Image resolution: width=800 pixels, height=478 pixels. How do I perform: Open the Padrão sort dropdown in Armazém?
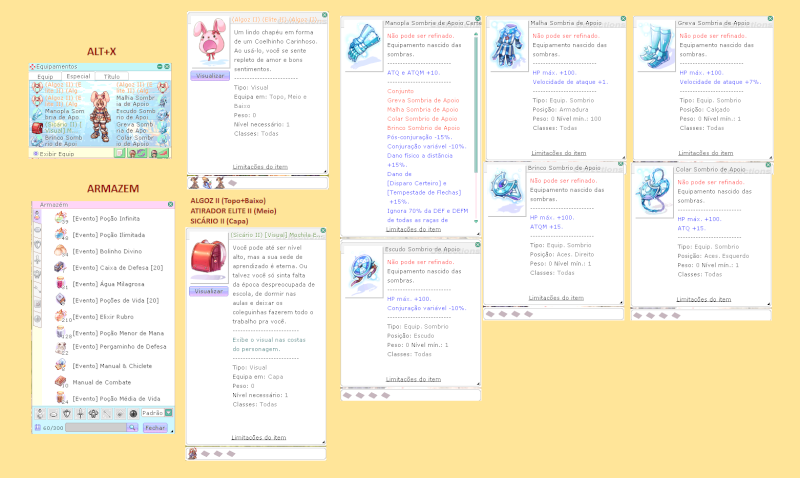point(157,413)
